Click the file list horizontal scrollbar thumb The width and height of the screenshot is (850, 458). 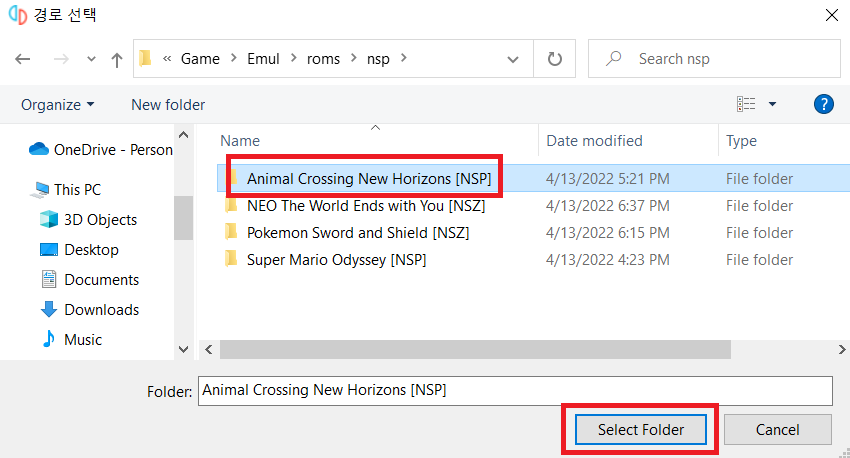pyautogui.click(x=475, y=350)
